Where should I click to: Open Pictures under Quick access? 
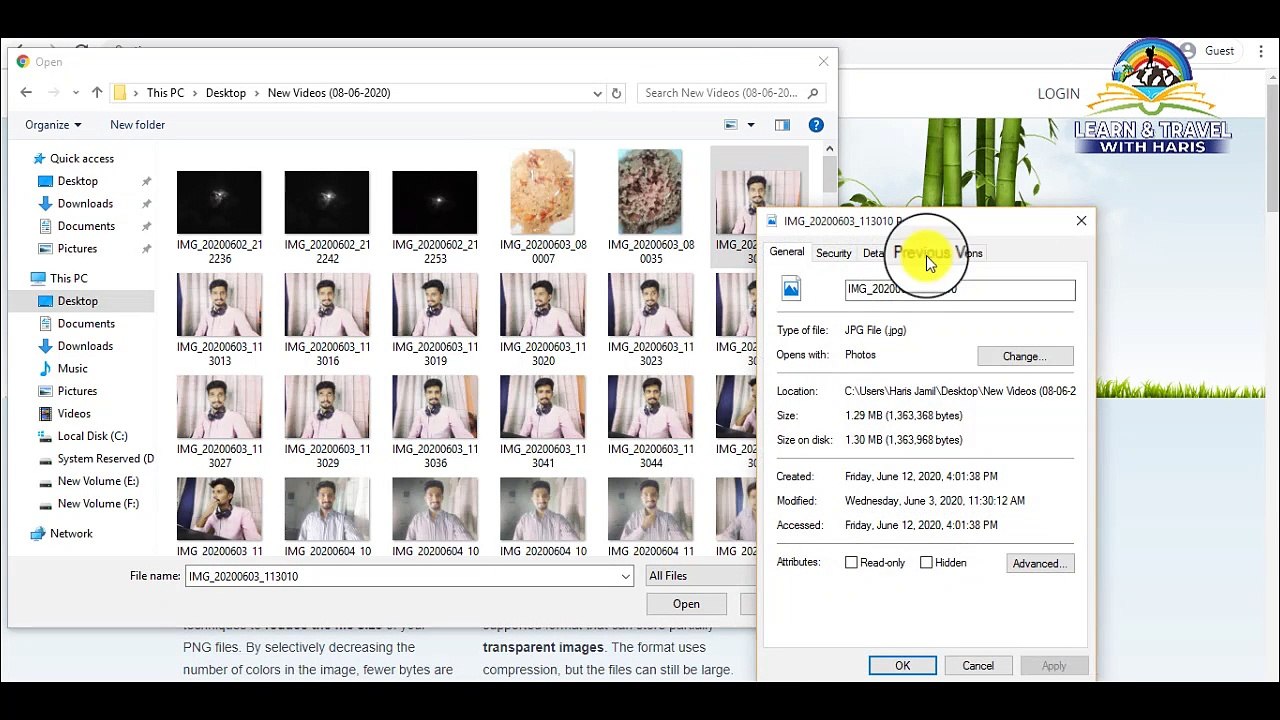pyautogui.click(x=77, y=249)
